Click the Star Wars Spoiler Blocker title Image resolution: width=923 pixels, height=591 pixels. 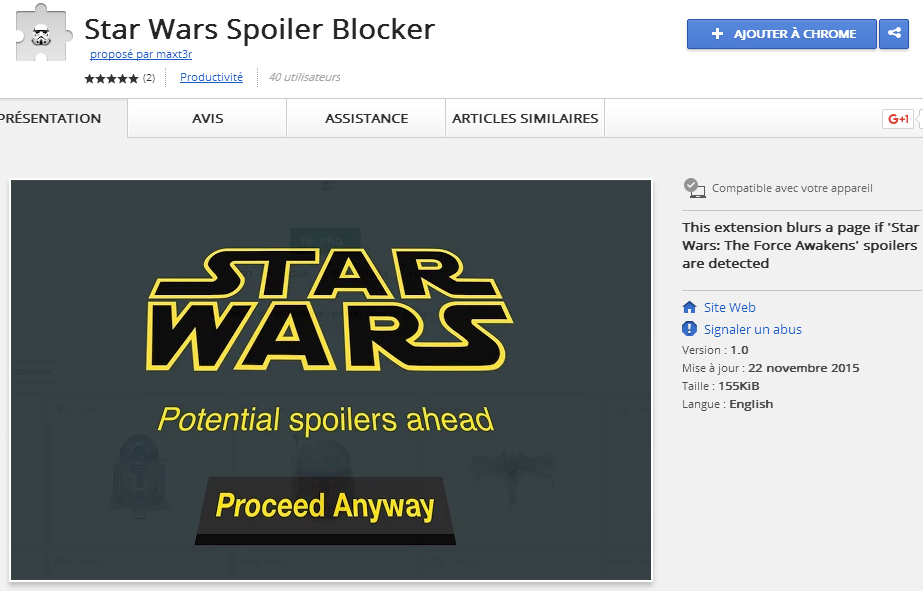tap(260, 29)
